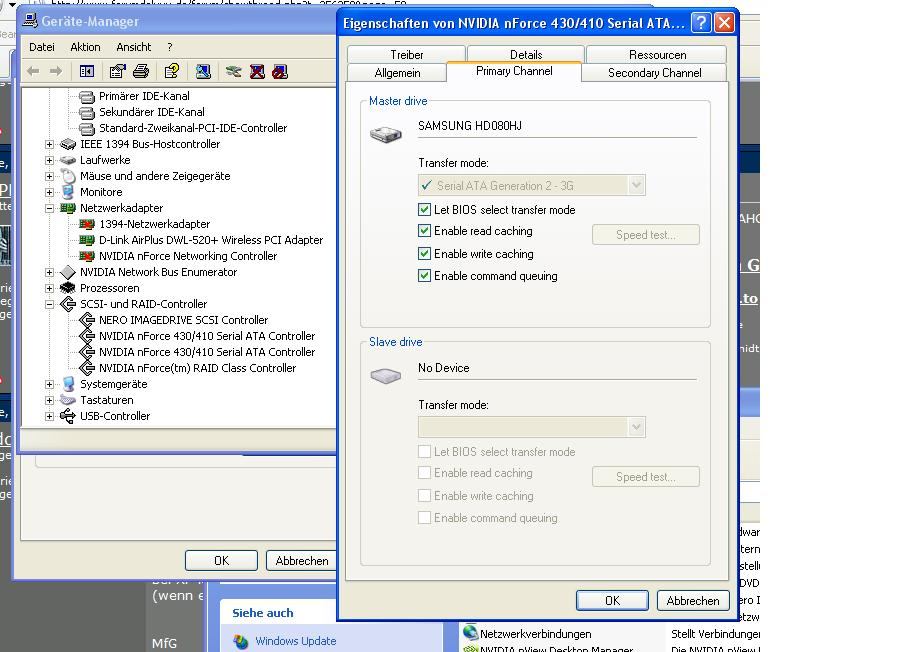
Task: Toggle master Enable write caching checkbox
Action: point(424,254)
